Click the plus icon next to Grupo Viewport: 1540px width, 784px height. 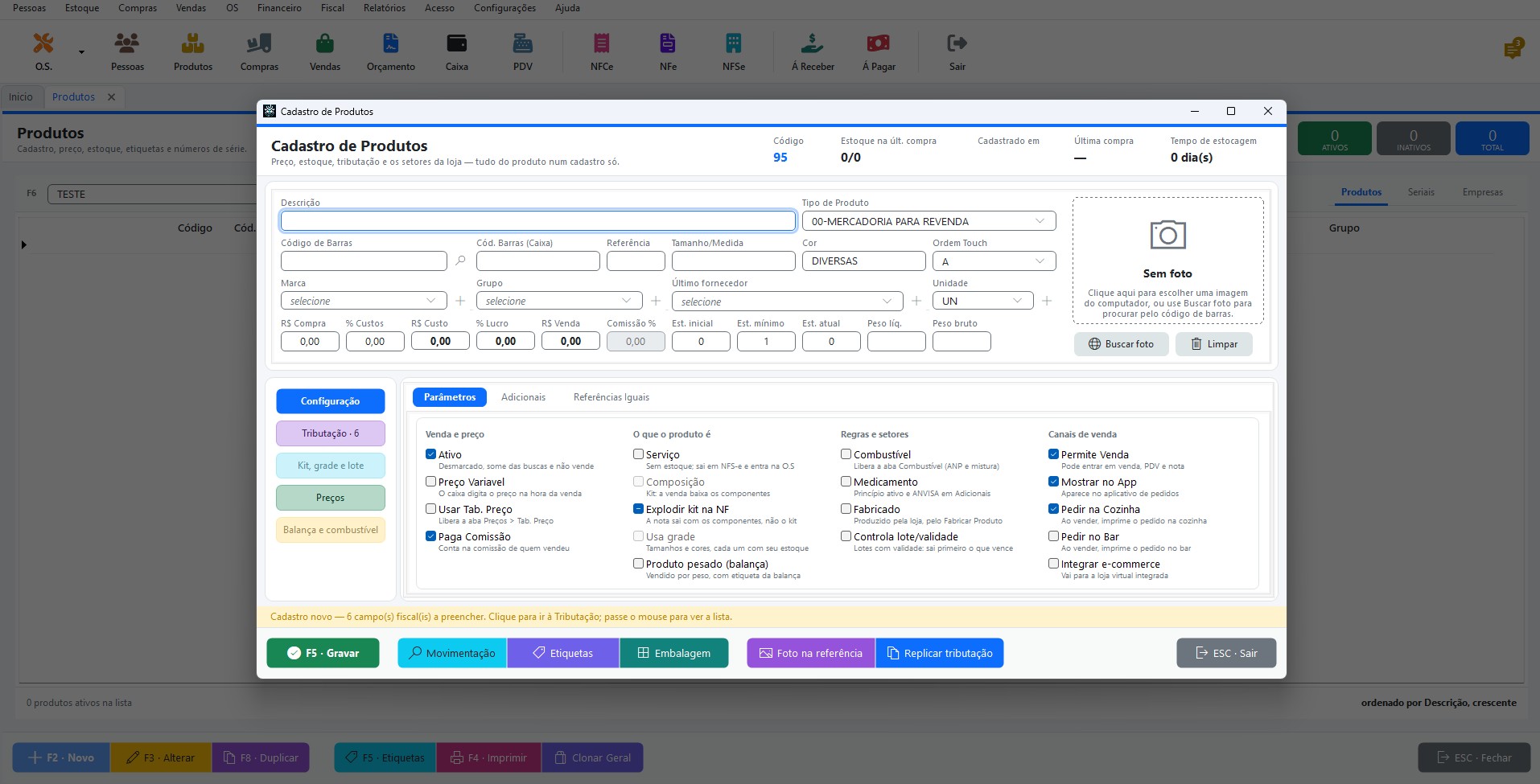point(656,301)
